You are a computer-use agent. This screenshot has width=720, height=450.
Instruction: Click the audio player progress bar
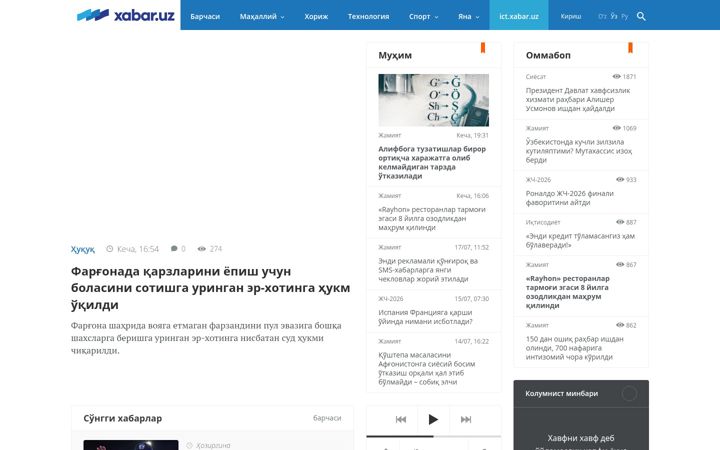pos(433,436)
